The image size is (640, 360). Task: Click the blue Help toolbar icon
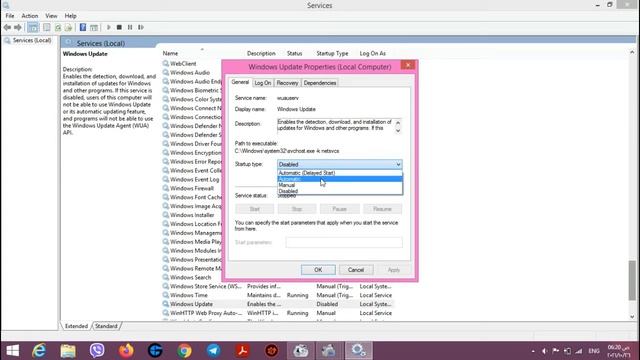(x=83, y=27)
